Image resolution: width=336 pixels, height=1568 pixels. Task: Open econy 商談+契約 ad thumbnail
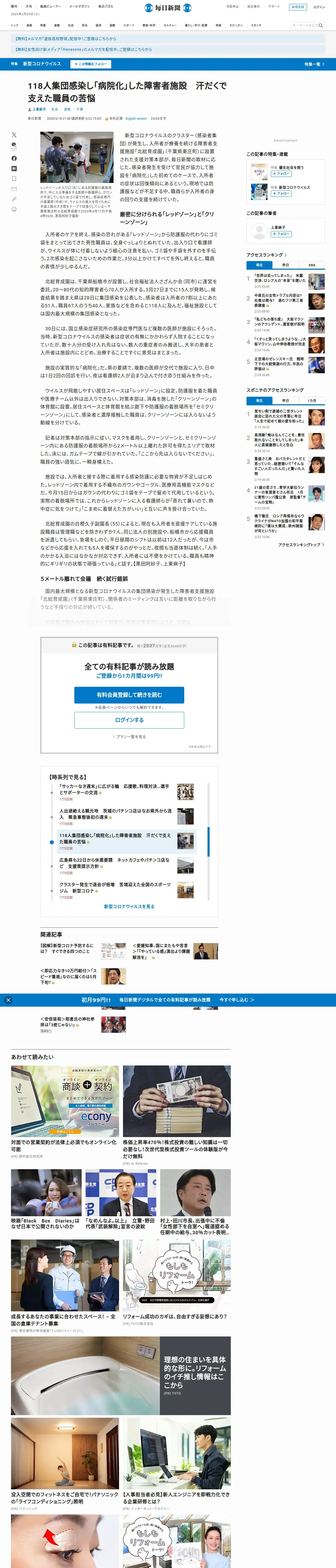click(x=65, y=1102)
